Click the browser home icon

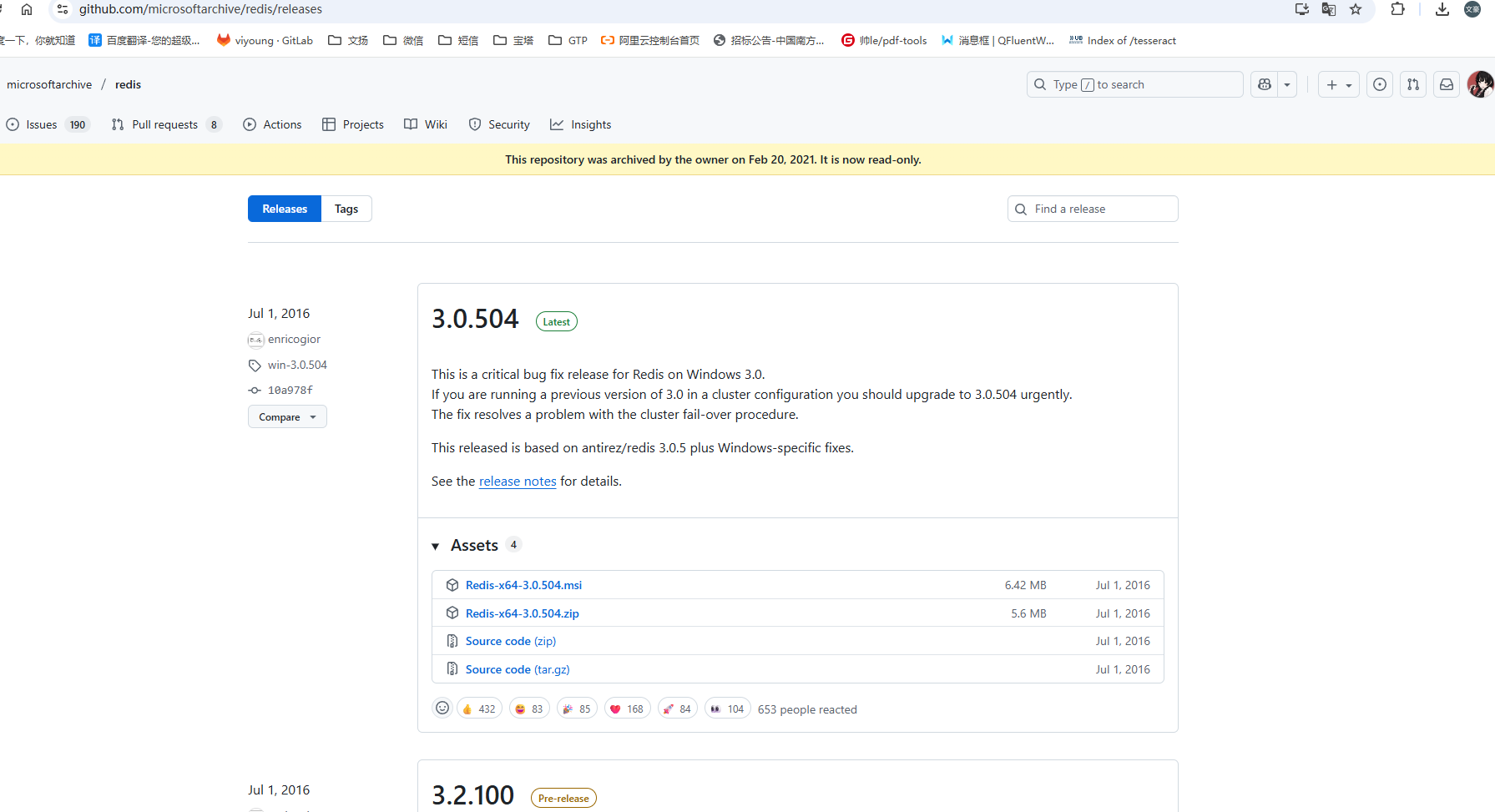27,9
